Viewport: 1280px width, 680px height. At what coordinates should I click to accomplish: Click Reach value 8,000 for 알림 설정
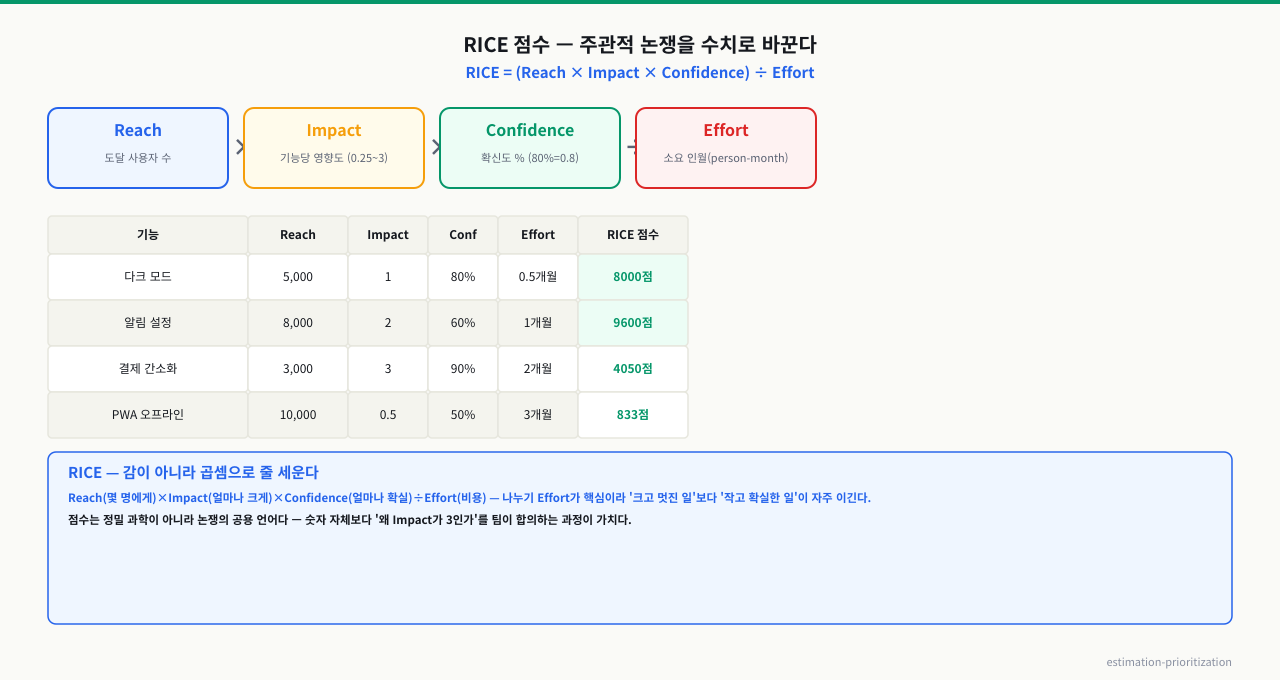298,323
